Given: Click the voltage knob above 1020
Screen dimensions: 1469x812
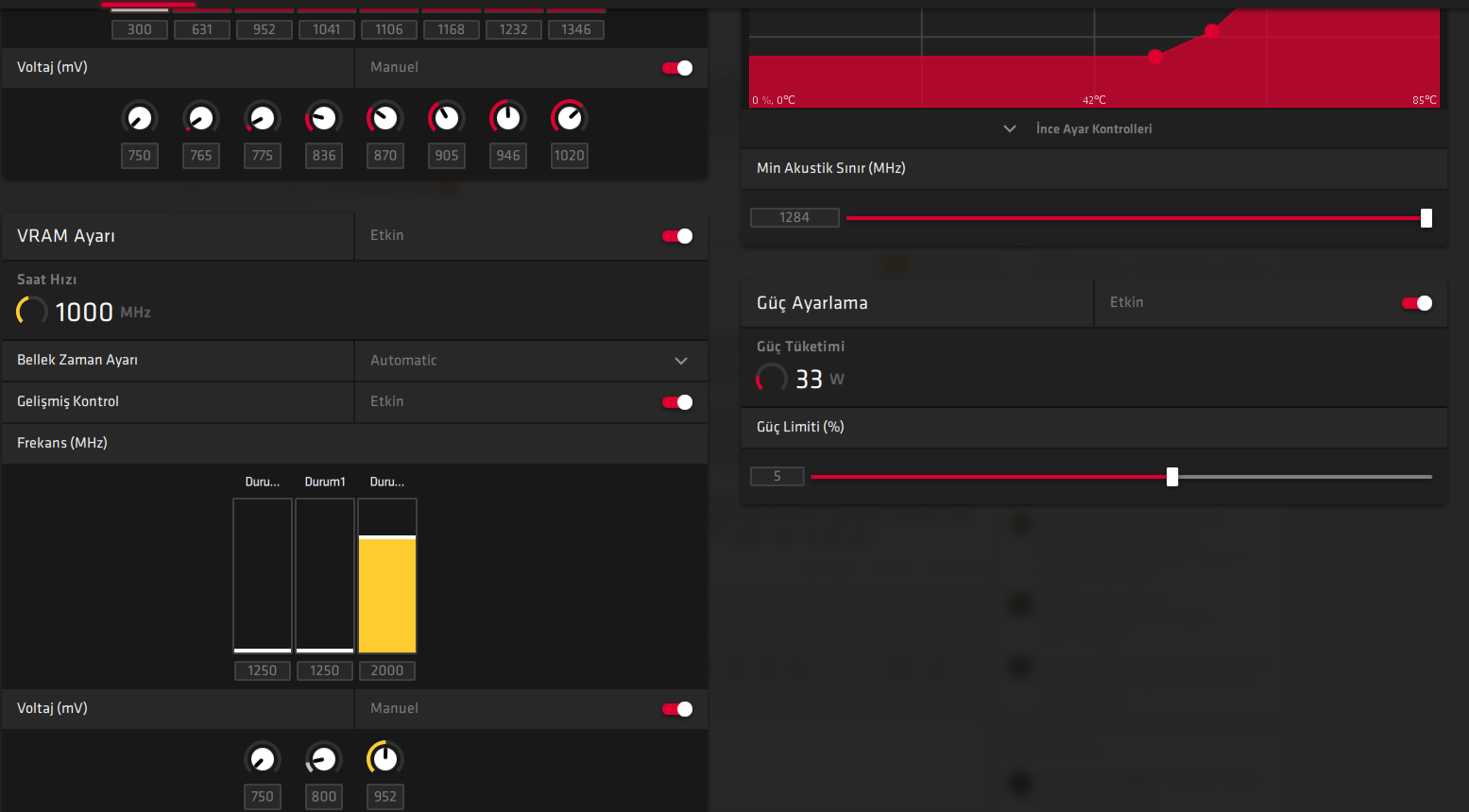Looking at the screenshot, I should [570, 118].
